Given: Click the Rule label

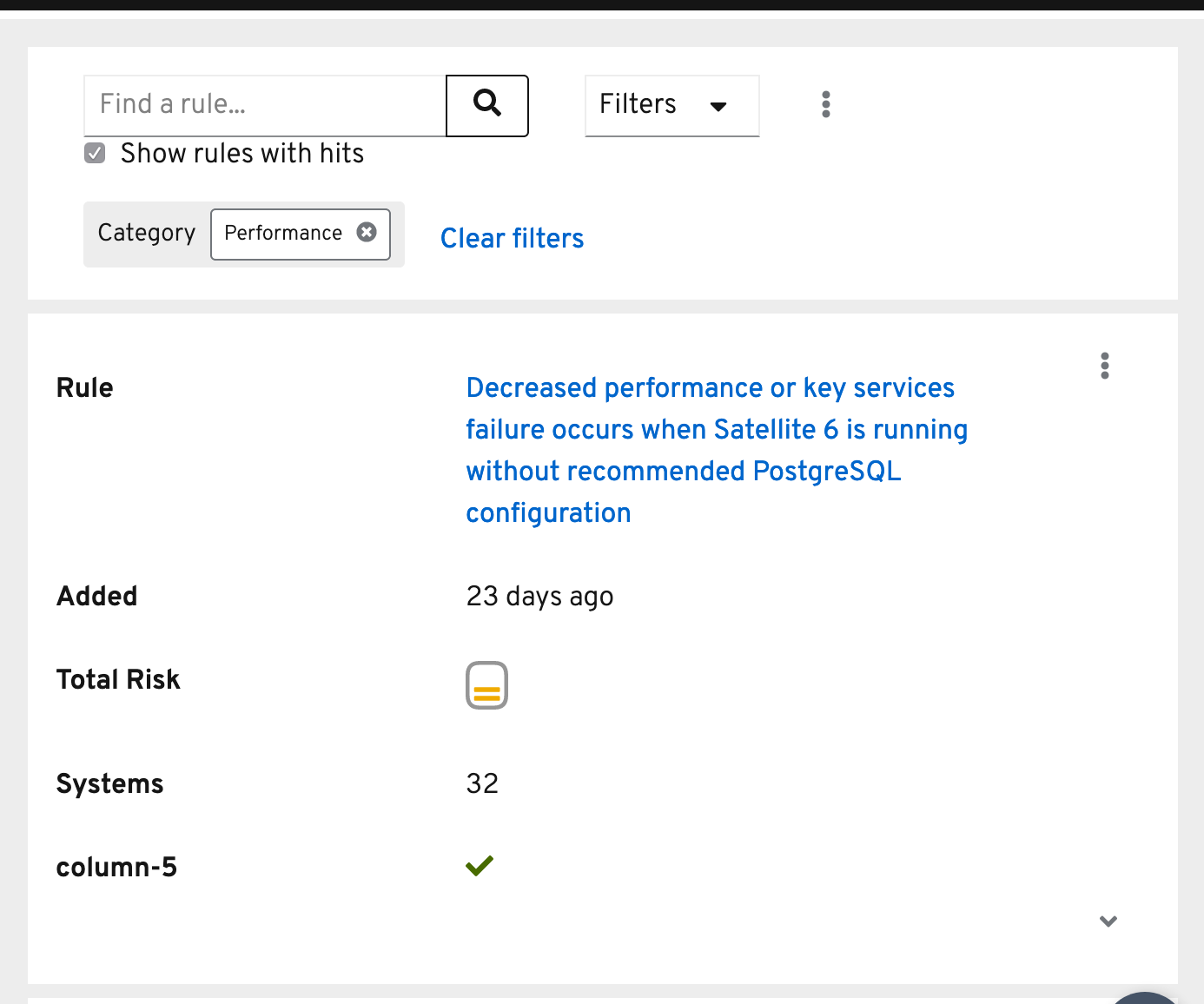Looking at the screenshot, I should coord(85,387).
